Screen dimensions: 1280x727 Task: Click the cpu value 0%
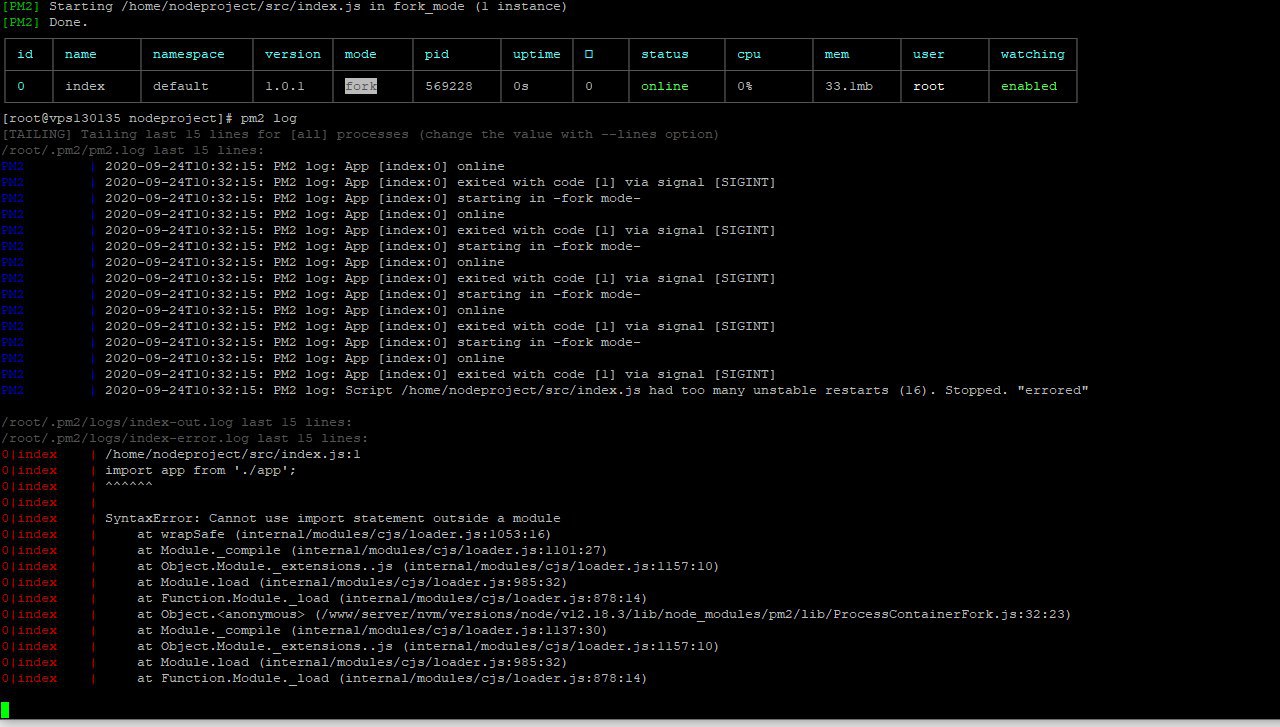745,86
